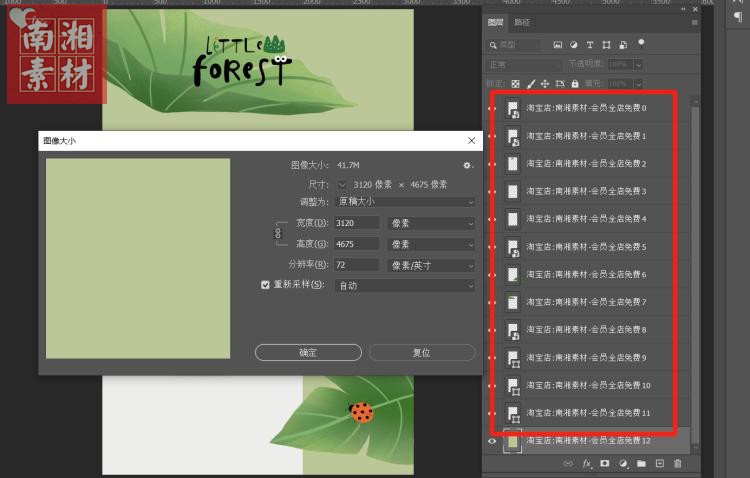The height and width of the screenshot is (478, 750).
Task: Filter layers by pixel layer icon
Action: point(558,44)
